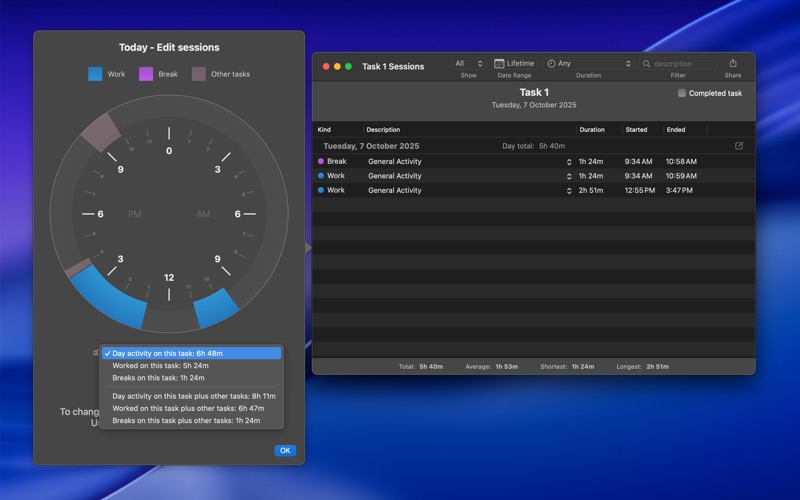Screen dimensions: 800x500
Task: Click the blue dot of 12:55 PM Work row
Action: [x=321, y=190]
